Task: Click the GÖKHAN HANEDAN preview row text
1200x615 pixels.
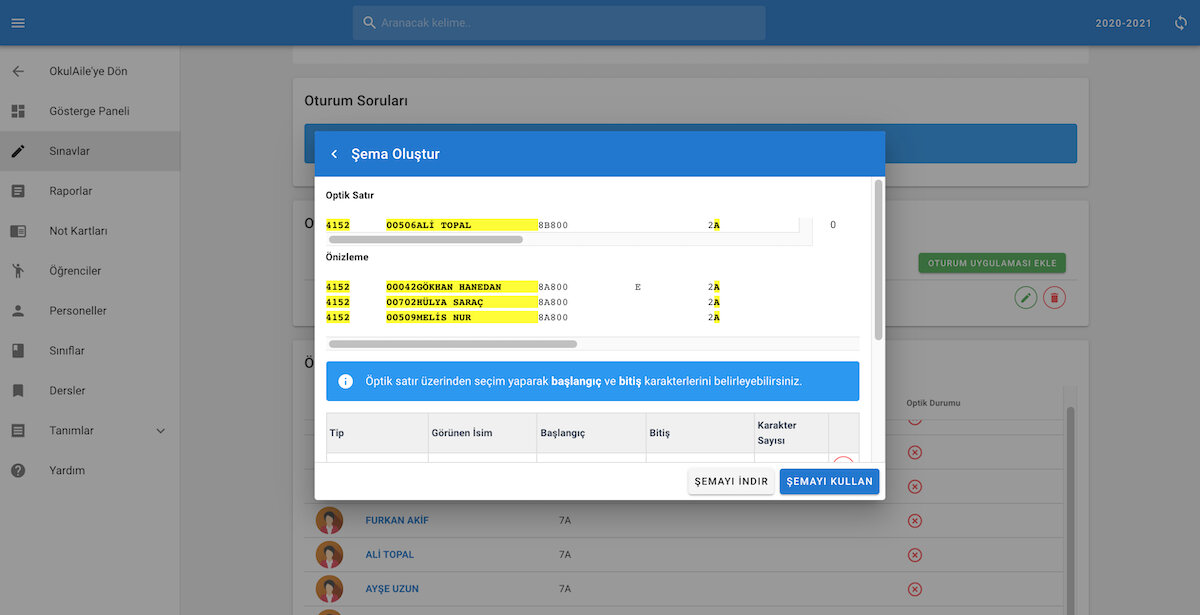Action: click(462, 287)
